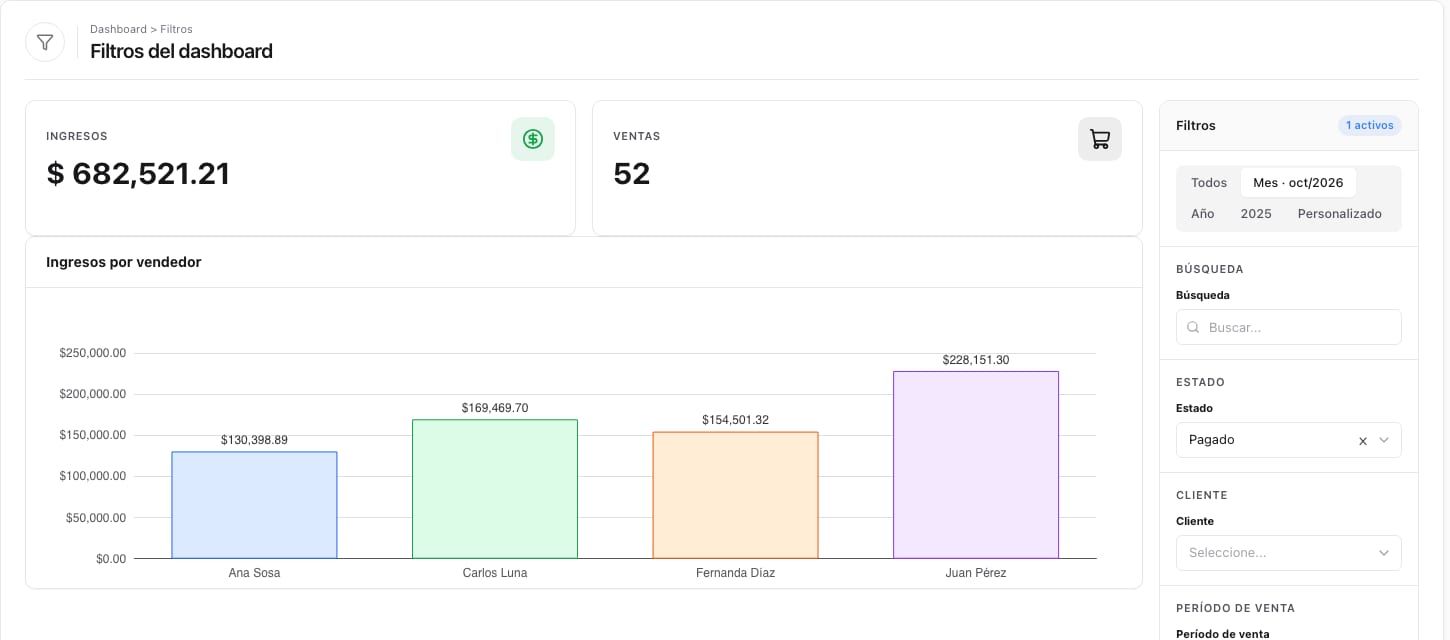
Task: Click the shopping cart sales icon
Action: [x=1100, y=139]
